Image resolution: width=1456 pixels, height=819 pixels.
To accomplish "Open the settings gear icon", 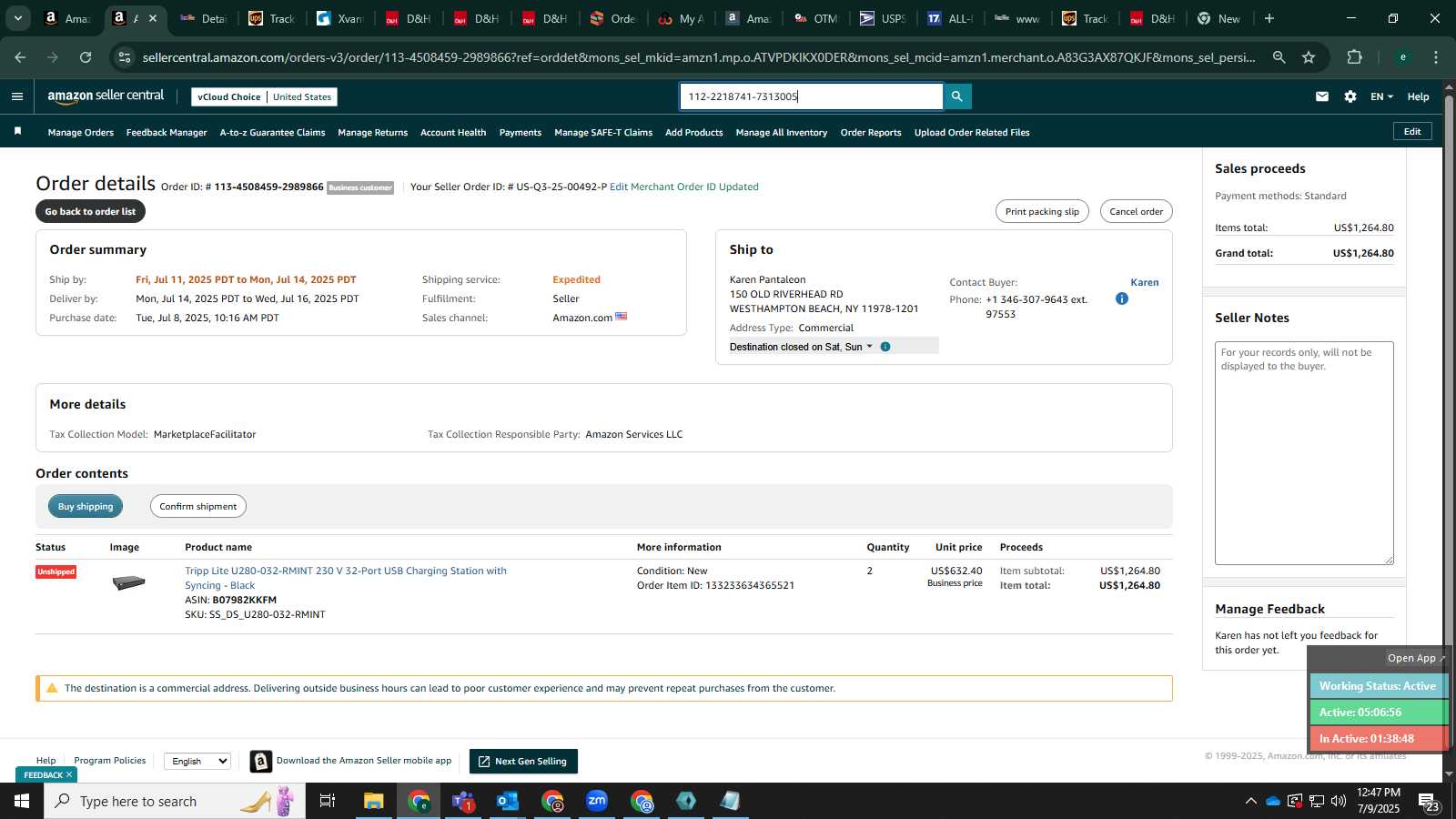I will [1350, 96].
